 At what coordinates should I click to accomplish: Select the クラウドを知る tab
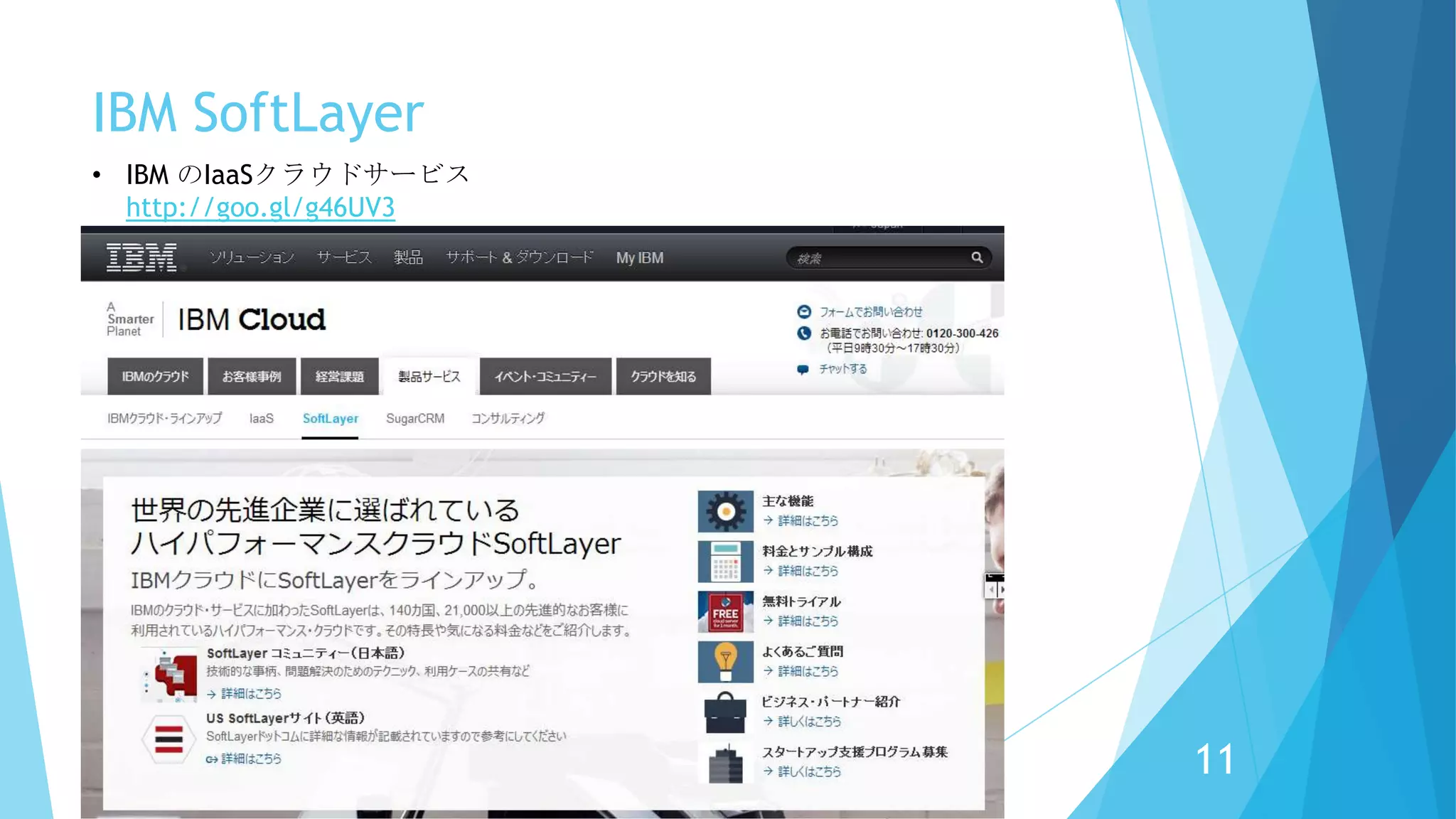pyautogui.click(x=663, y=376)
